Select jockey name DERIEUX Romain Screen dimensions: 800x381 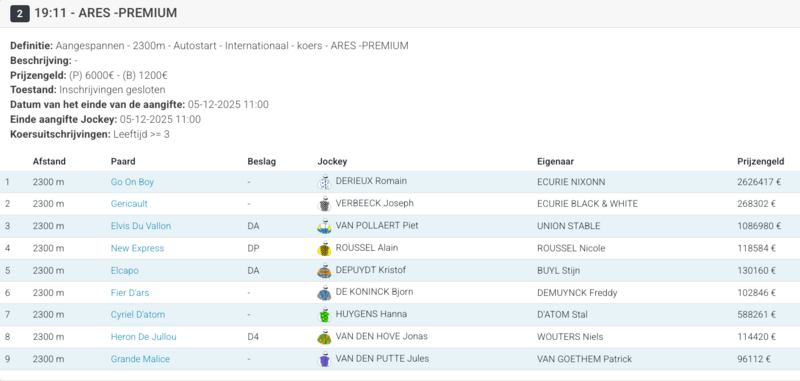(x=371, y=181)
